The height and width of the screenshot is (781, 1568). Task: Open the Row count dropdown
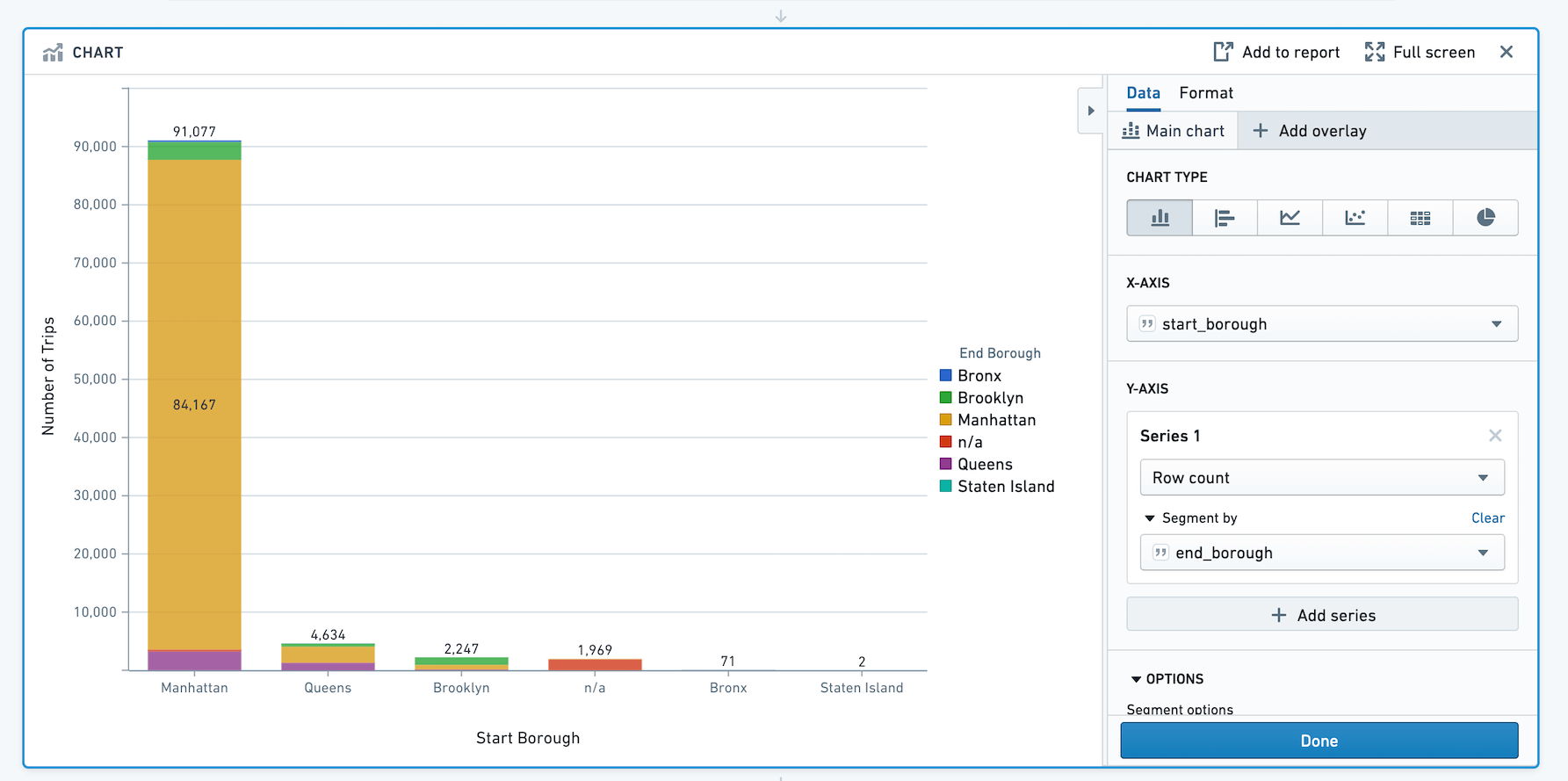[x=1322, y=478]
